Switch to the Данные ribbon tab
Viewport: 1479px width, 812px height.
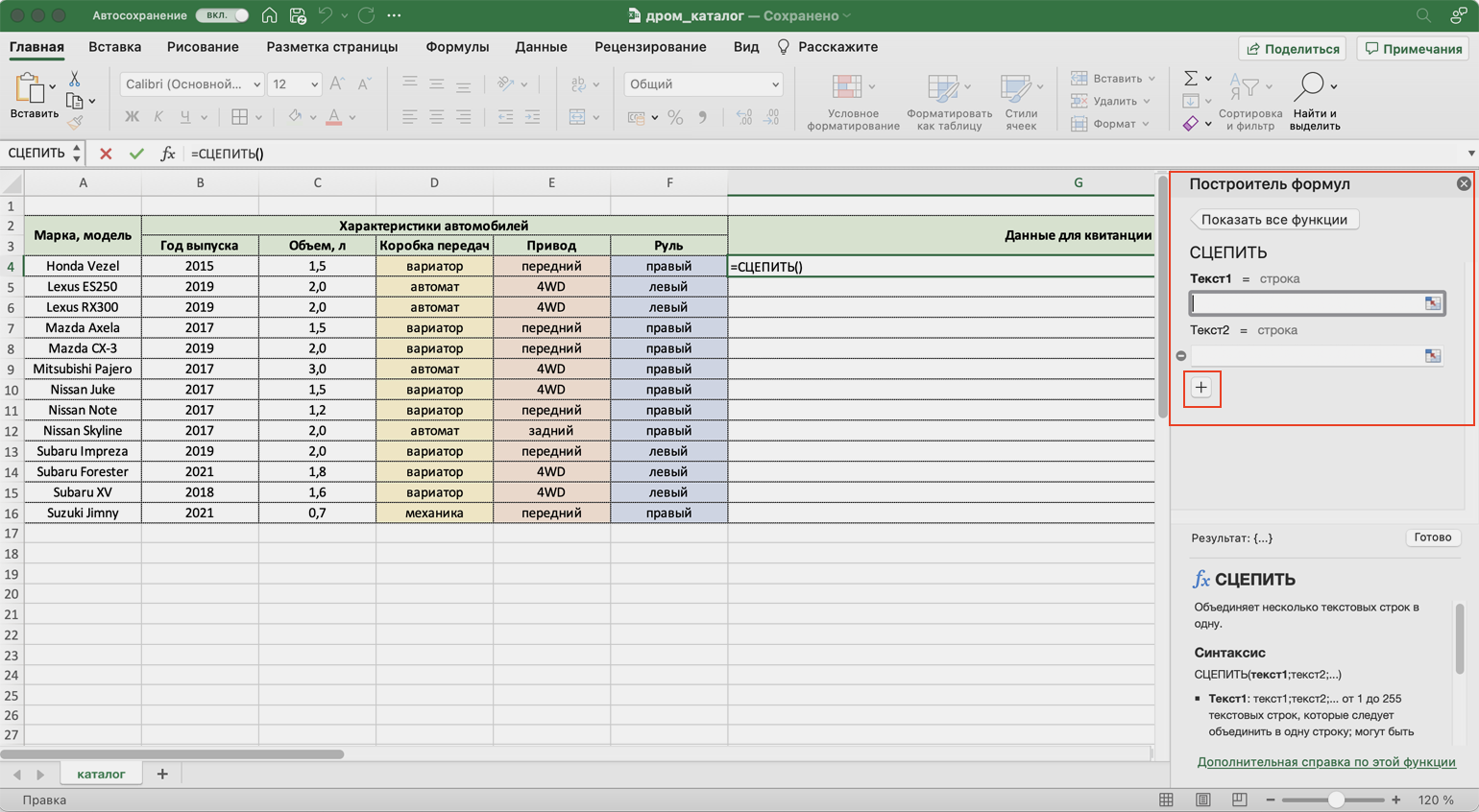point(541,47)
